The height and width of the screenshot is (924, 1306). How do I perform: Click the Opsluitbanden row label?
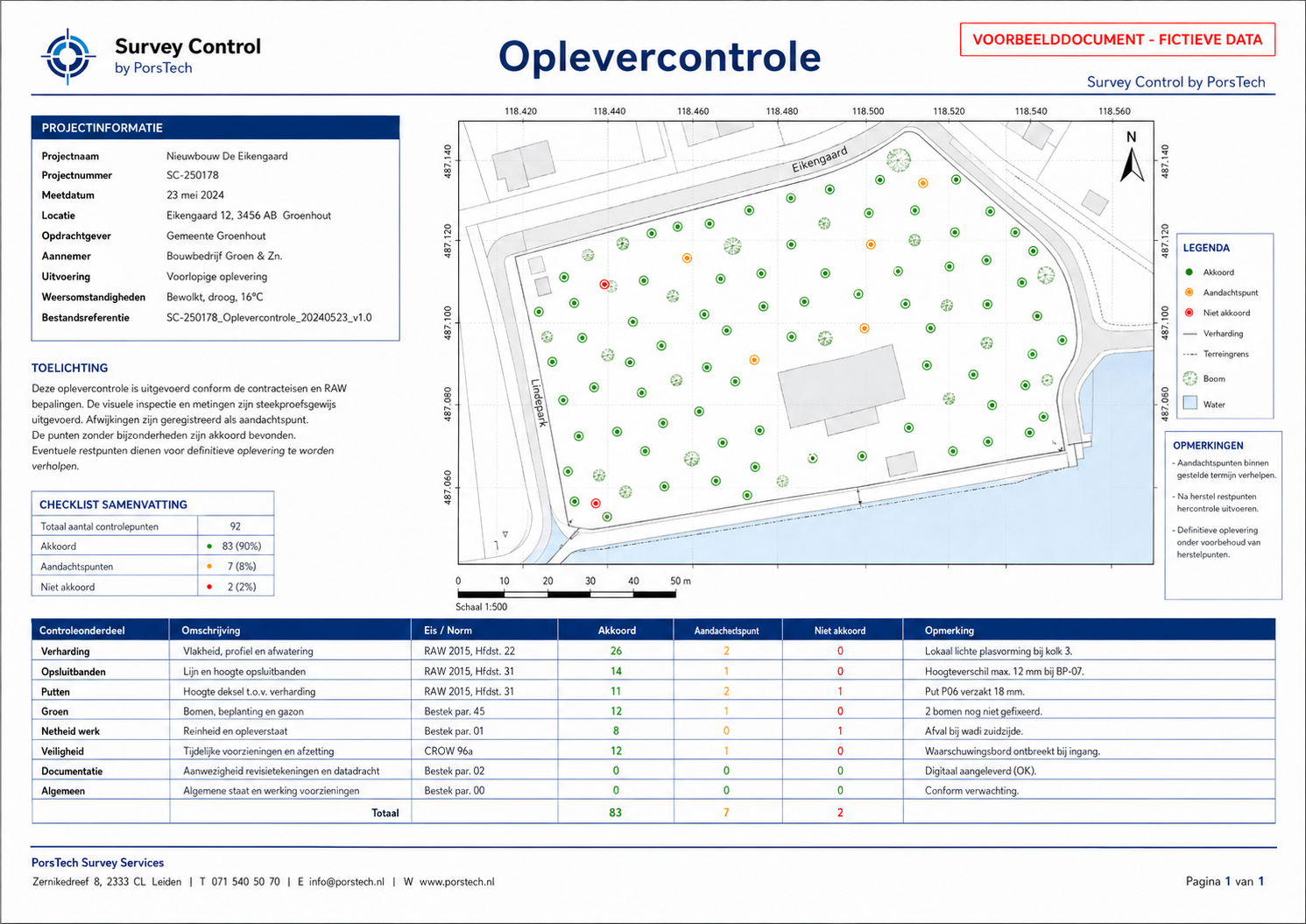point(74,672)
